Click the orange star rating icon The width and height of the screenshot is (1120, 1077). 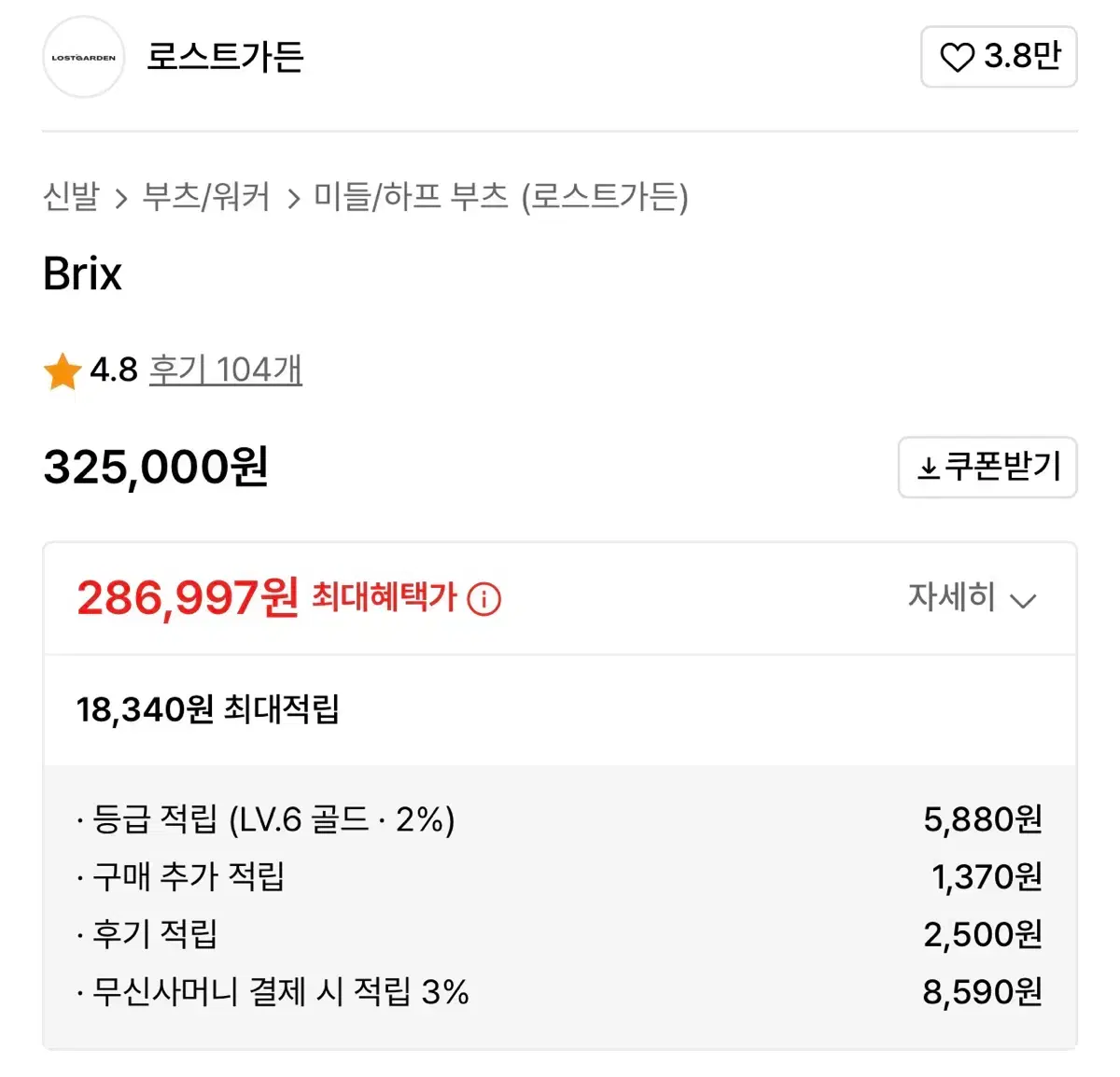[63, 371]
